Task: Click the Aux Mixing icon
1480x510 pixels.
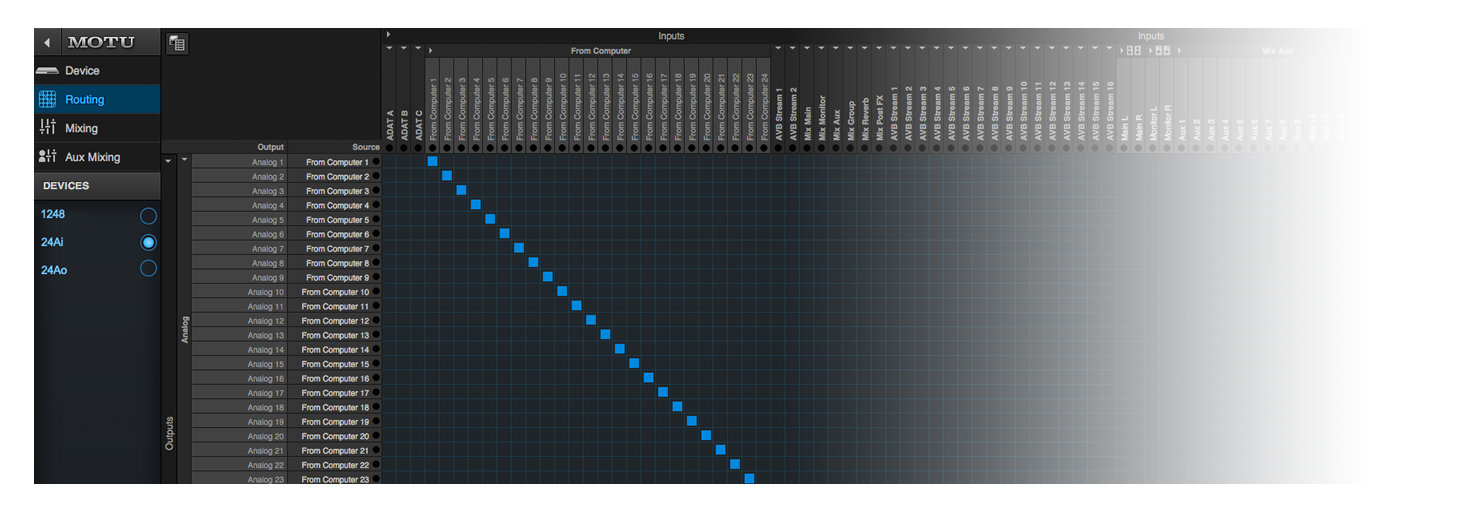Action: 47,157
